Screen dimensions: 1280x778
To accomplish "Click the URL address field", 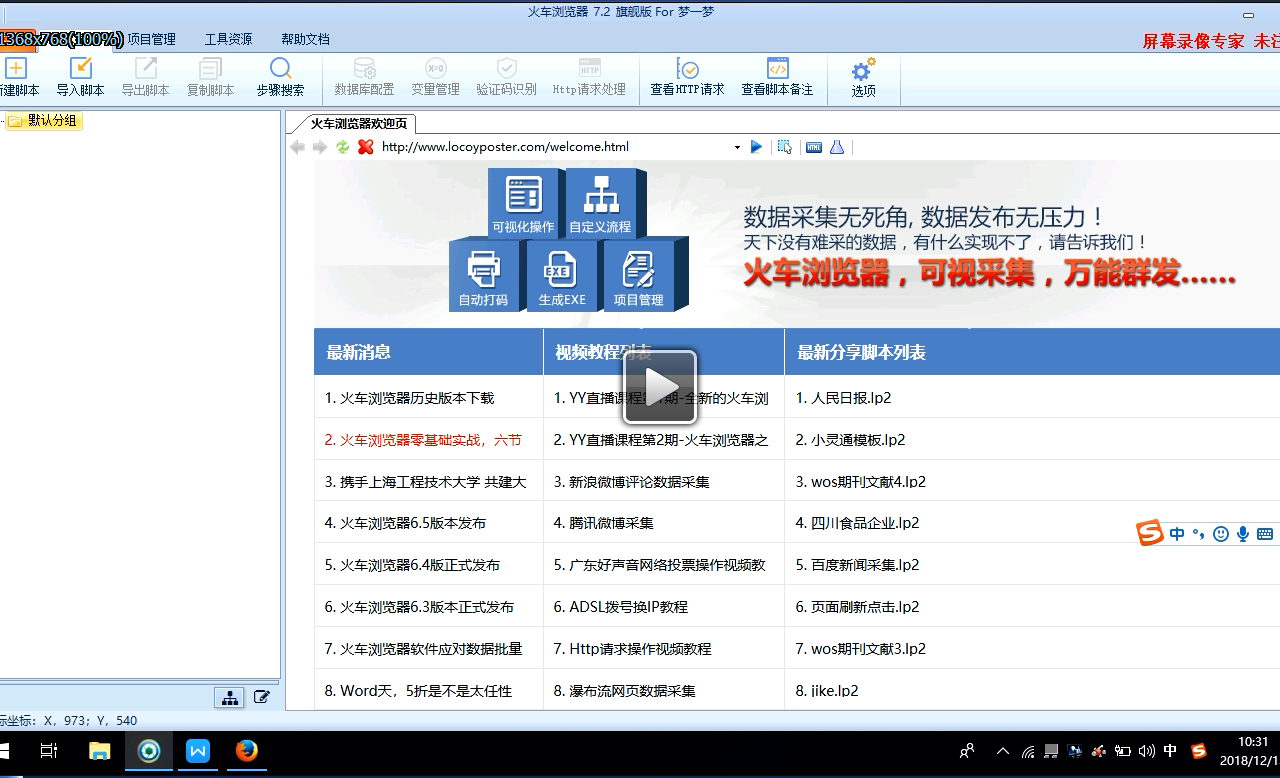I will [x=555, y=147].
